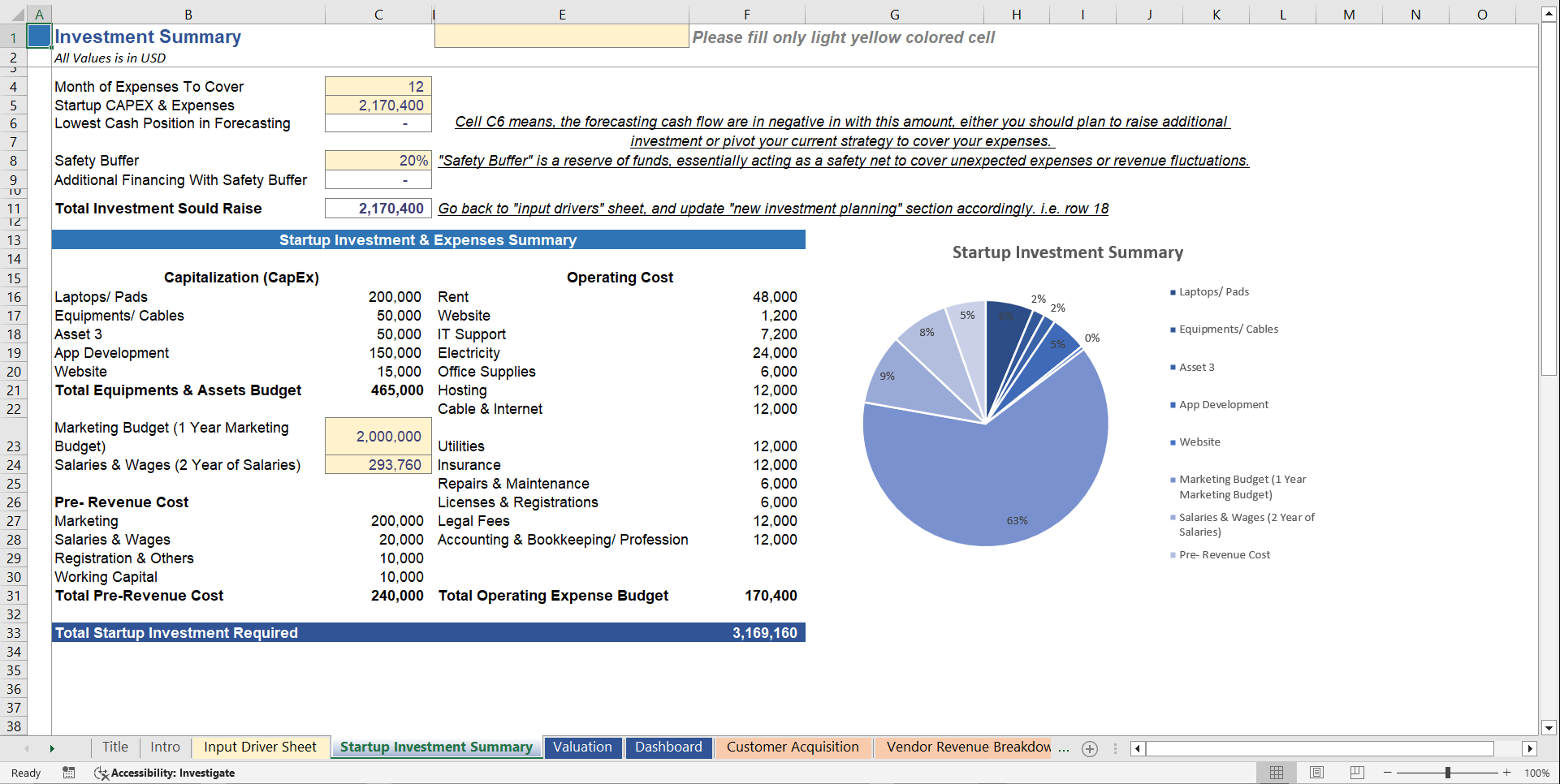Image resolution: width=1560 pixels, height=784 pixels.
Task: Open the Title sheet tab
Action: click(115, 747)
